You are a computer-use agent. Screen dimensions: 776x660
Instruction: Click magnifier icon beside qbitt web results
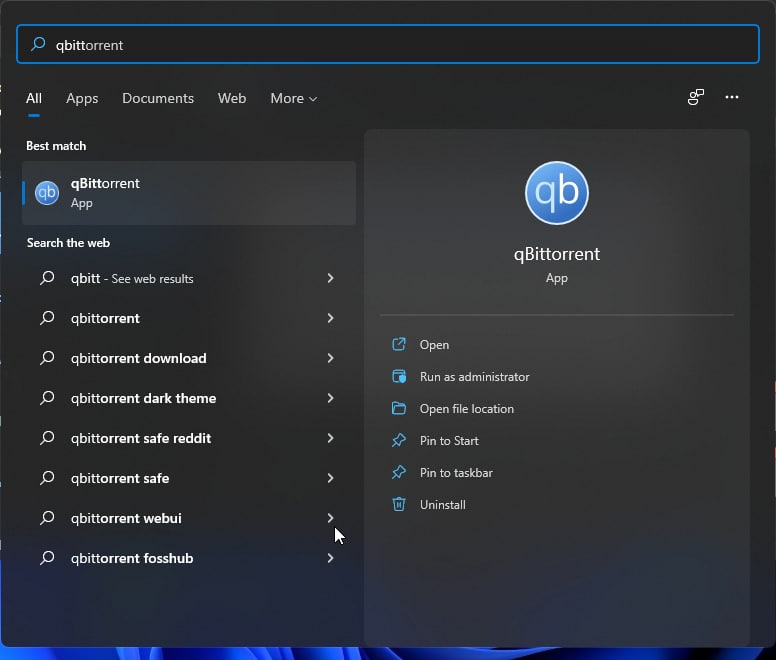pos(47,278)
